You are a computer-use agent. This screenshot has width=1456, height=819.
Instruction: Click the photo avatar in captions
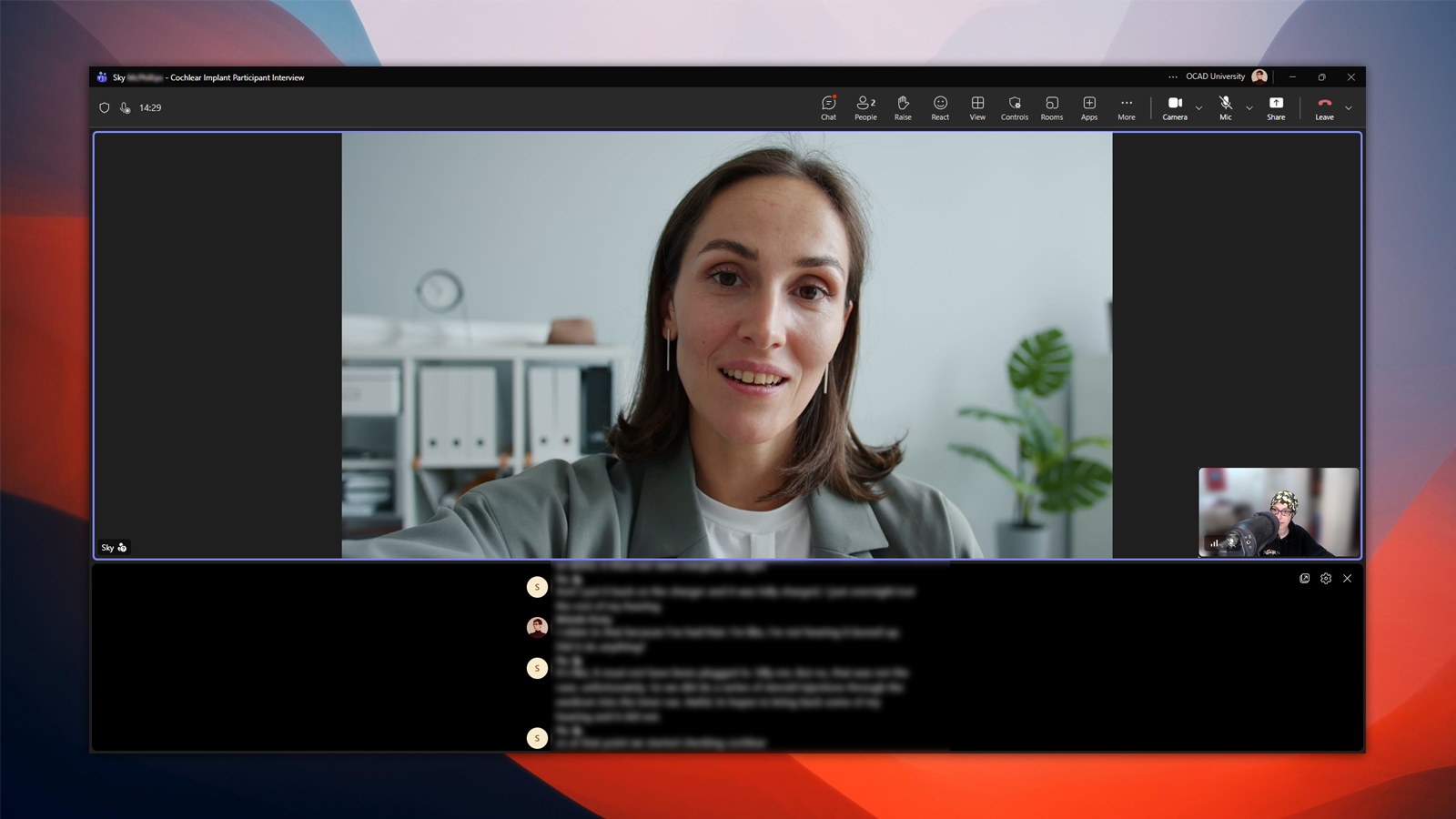pos(537,627)
